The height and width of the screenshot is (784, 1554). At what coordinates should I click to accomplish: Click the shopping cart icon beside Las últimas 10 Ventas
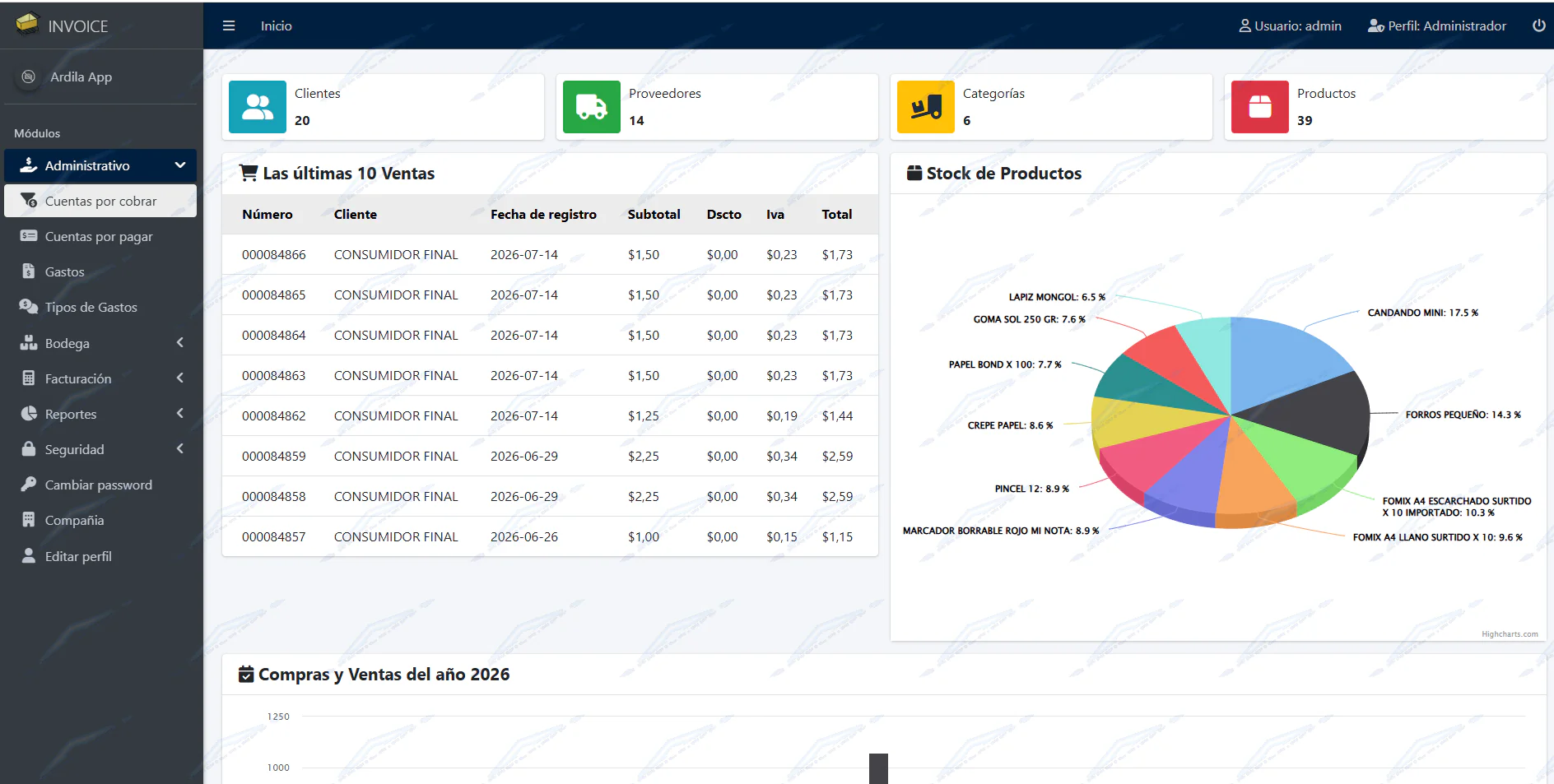[x=248, y=173]
